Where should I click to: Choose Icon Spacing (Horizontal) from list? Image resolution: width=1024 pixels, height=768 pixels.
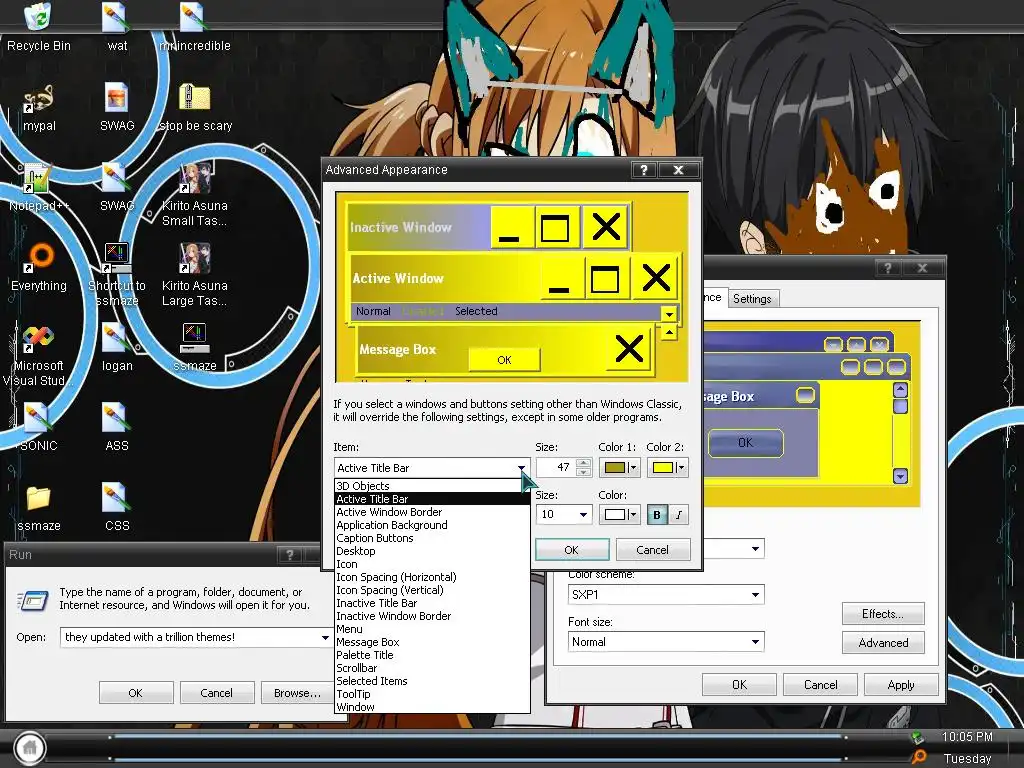(432, 577)
